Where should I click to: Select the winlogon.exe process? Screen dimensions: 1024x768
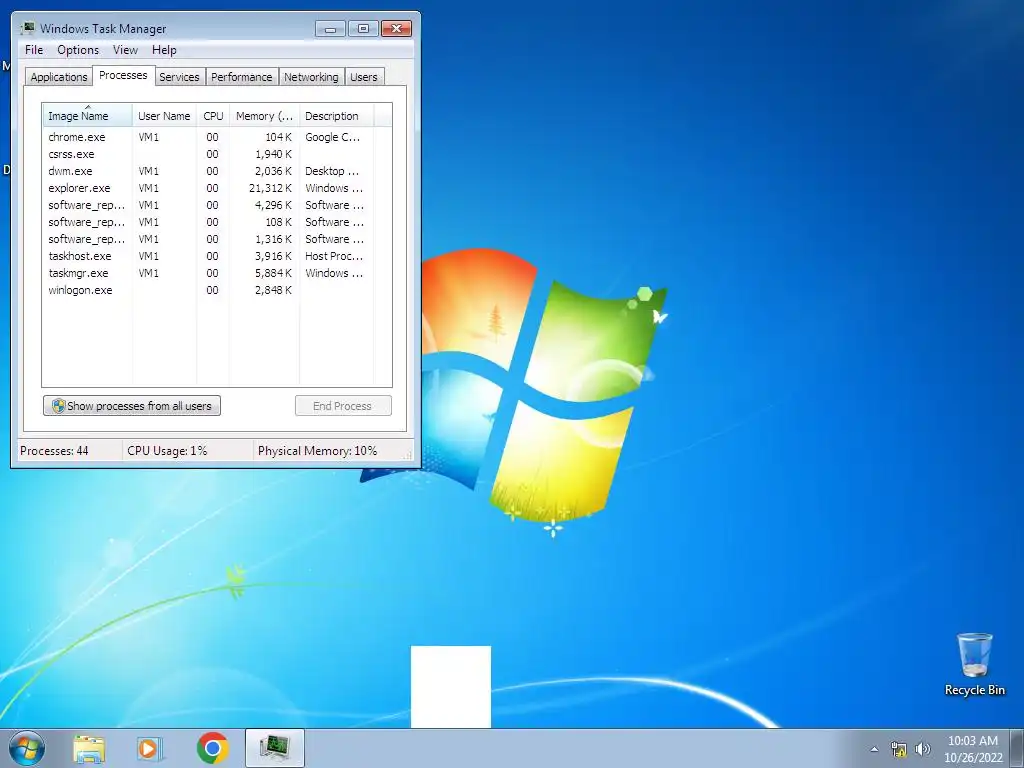pos(209,290)
